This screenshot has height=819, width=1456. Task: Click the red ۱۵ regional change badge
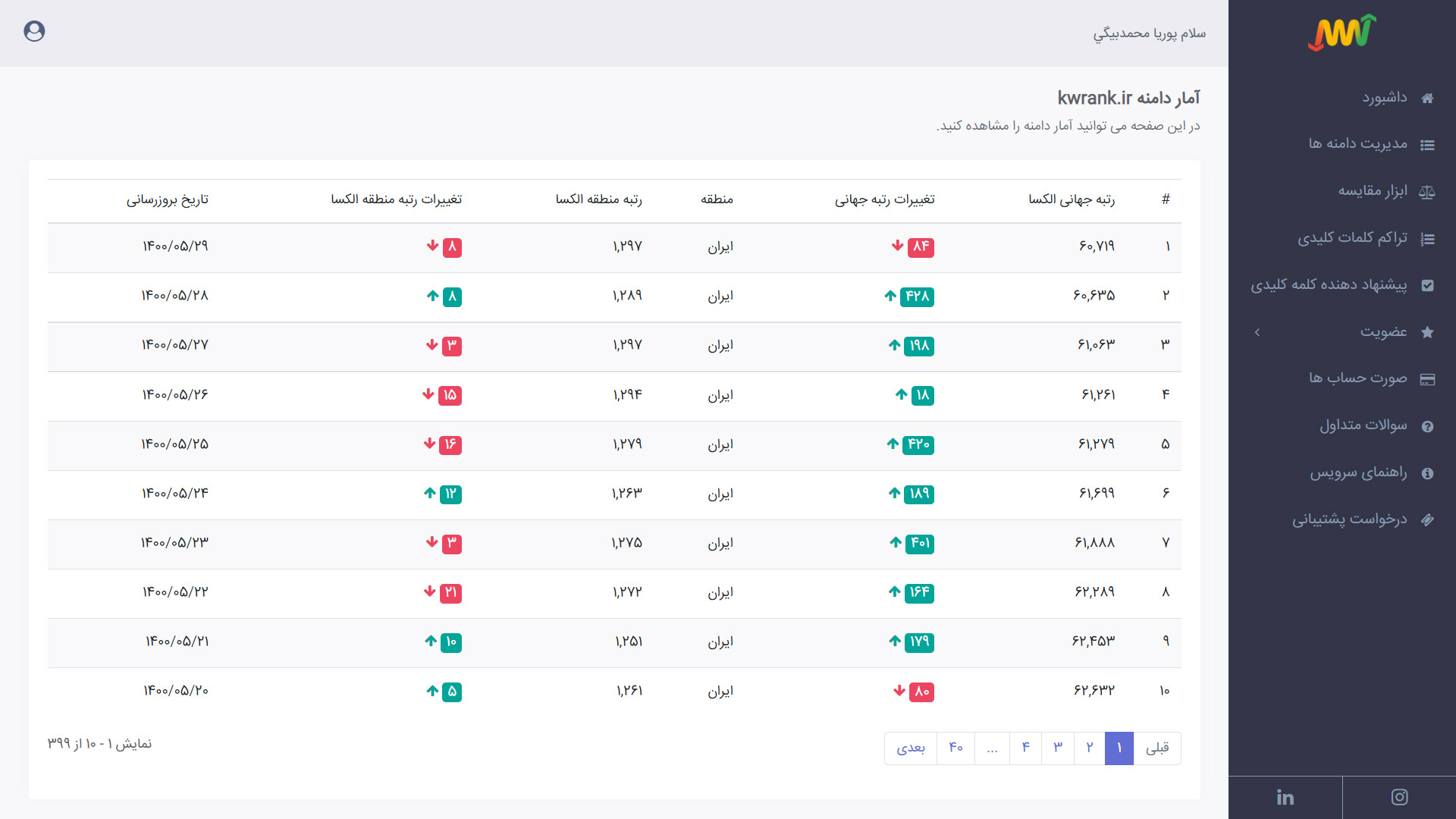450,395
